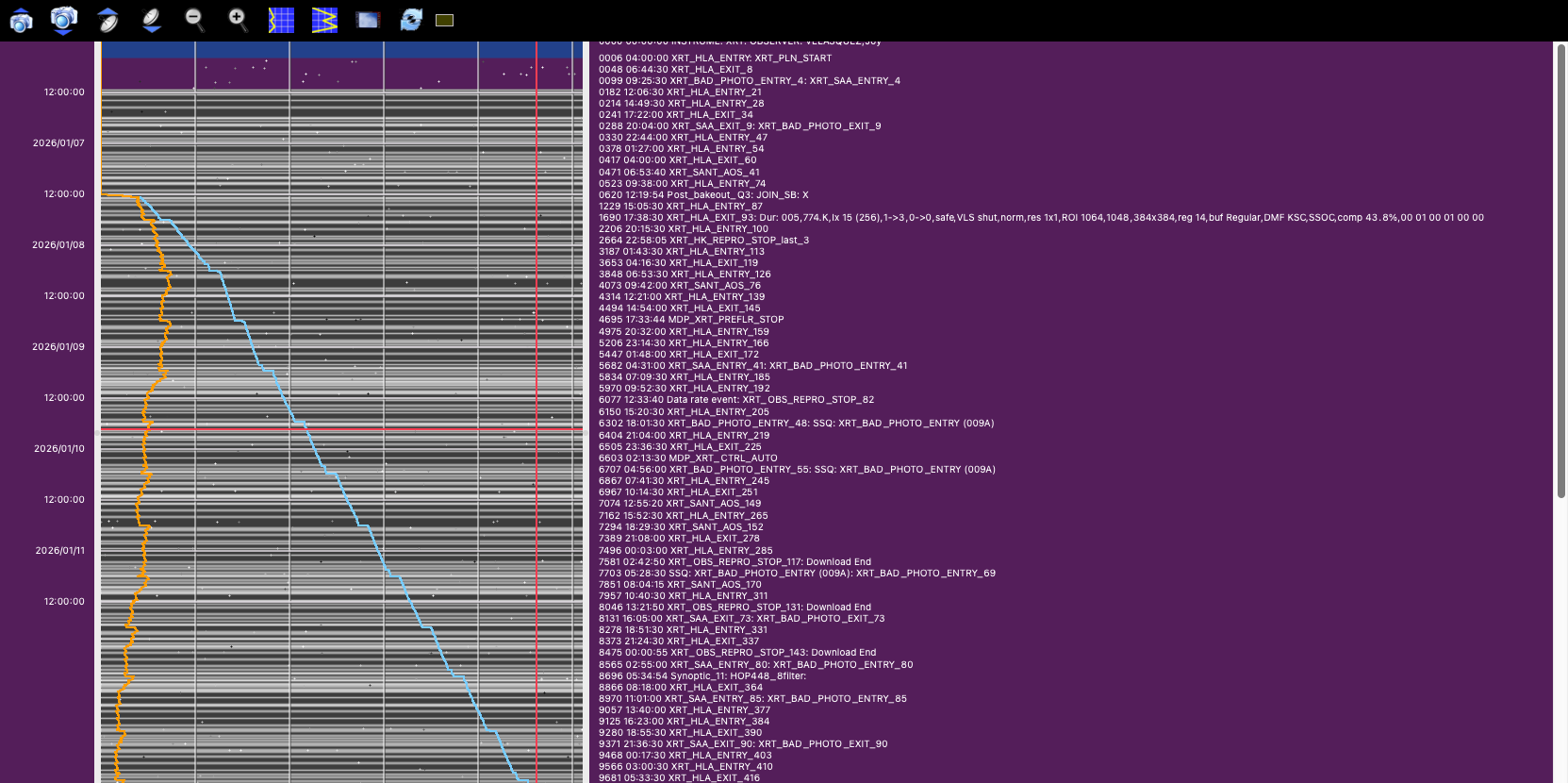Viewport: 1568px width, 783px height.
Task: Select the Post_bakeout_Q3 JOIN_SB entry
Action: pos(703,195)
